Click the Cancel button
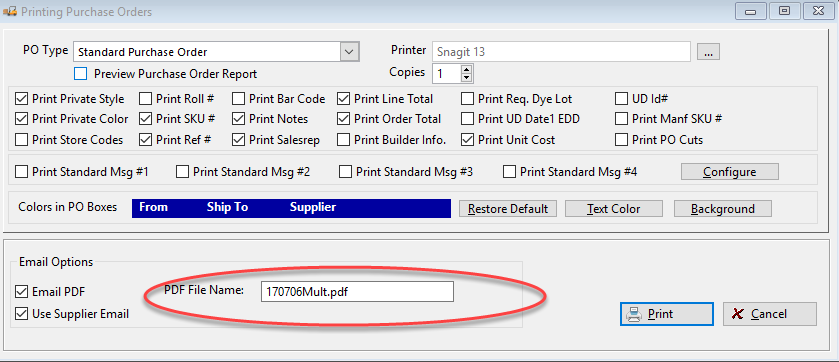This screenshot has height=362, width=839. pos(770,314)
